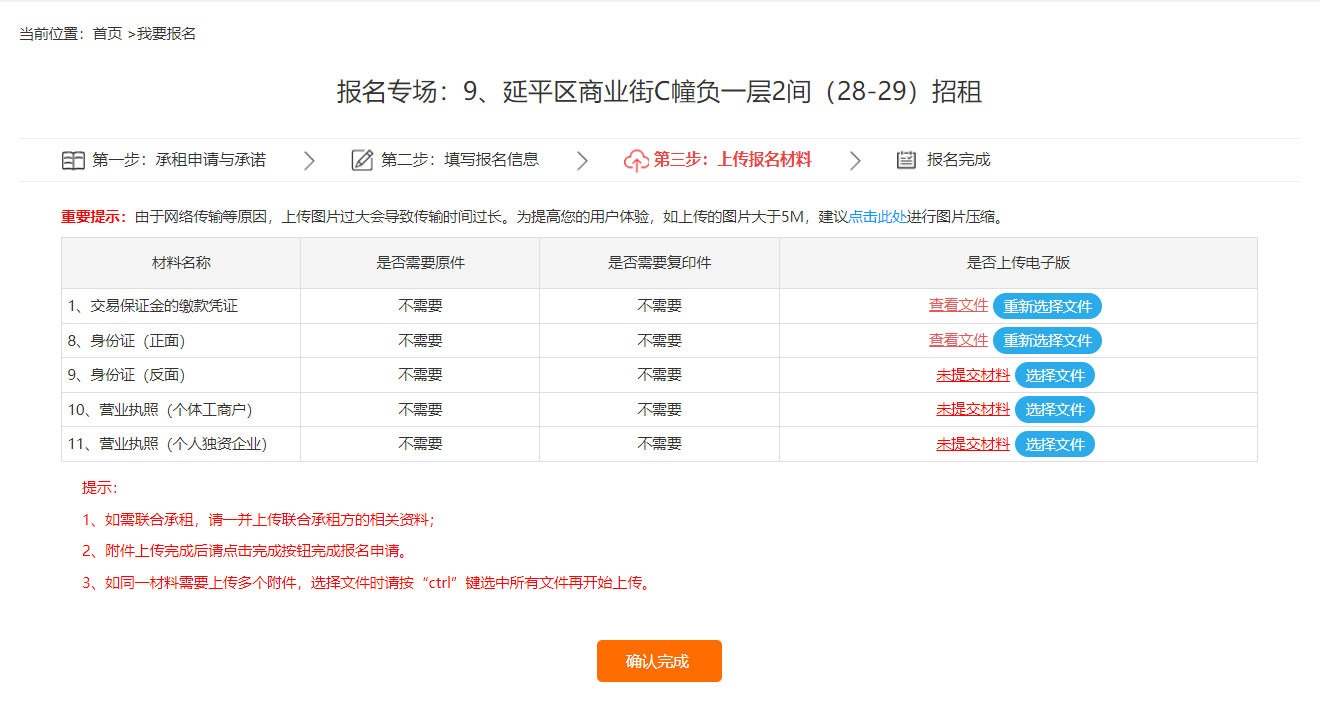Viewport: 1320px width, 702px height.
Task: Reselect file for 交易保证金的缴款凭证
Action: pos(1047,307)
